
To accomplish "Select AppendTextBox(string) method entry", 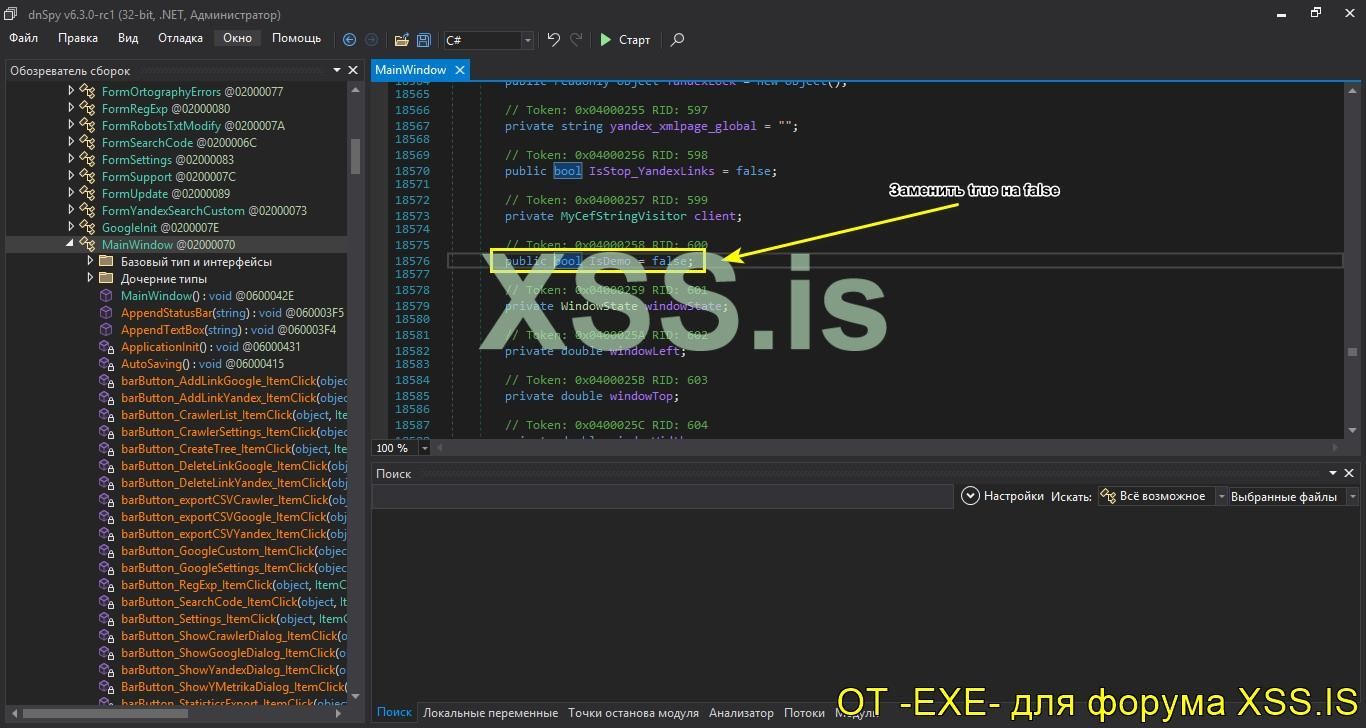I will click(228, 330).
